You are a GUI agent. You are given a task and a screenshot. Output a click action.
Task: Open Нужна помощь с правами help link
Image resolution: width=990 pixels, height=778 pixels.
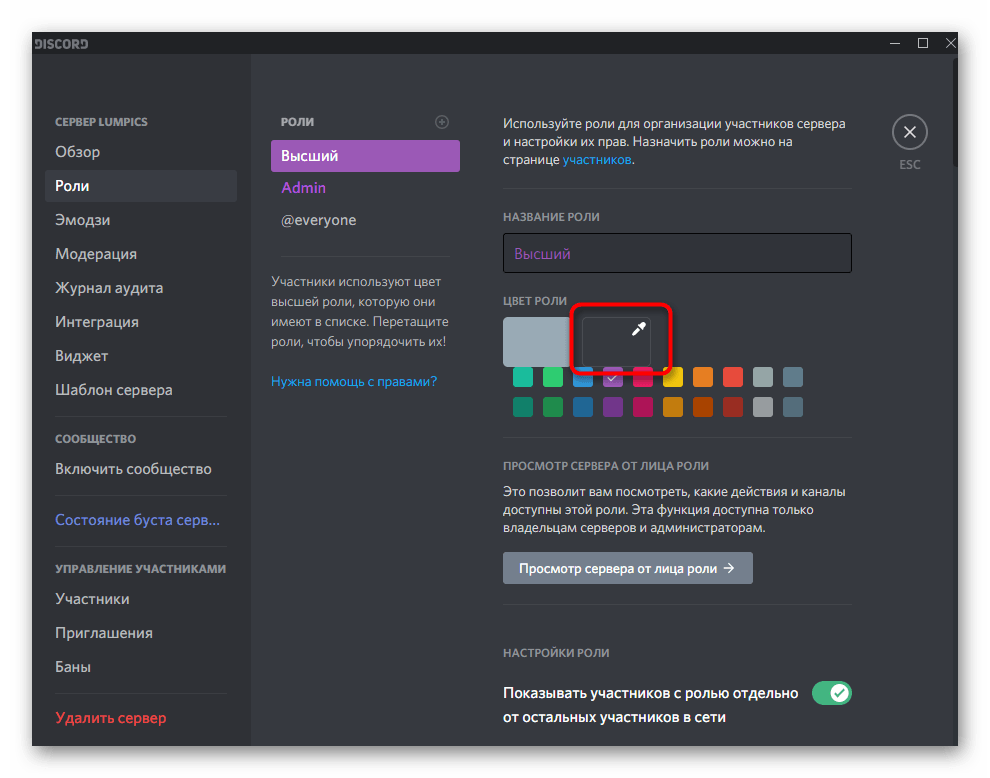pyautogui.click(x=354, y=381)
